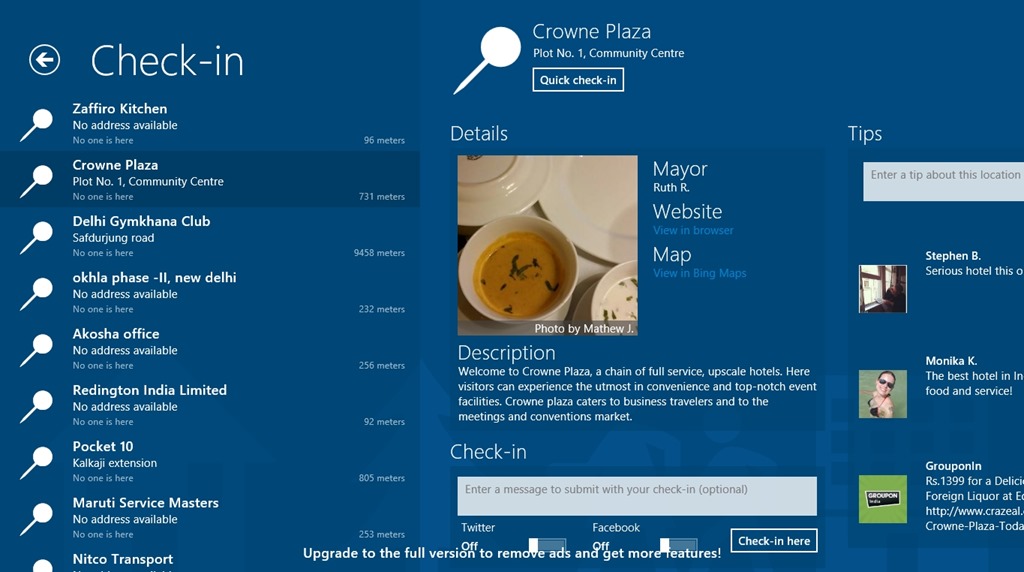Screen dimensions: 1024x572
Task: Click mayor name Ruth R.
Action: [671, 187]
